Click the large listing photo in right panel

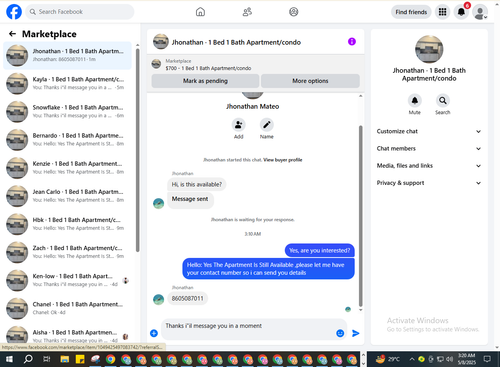coord(429,49)
